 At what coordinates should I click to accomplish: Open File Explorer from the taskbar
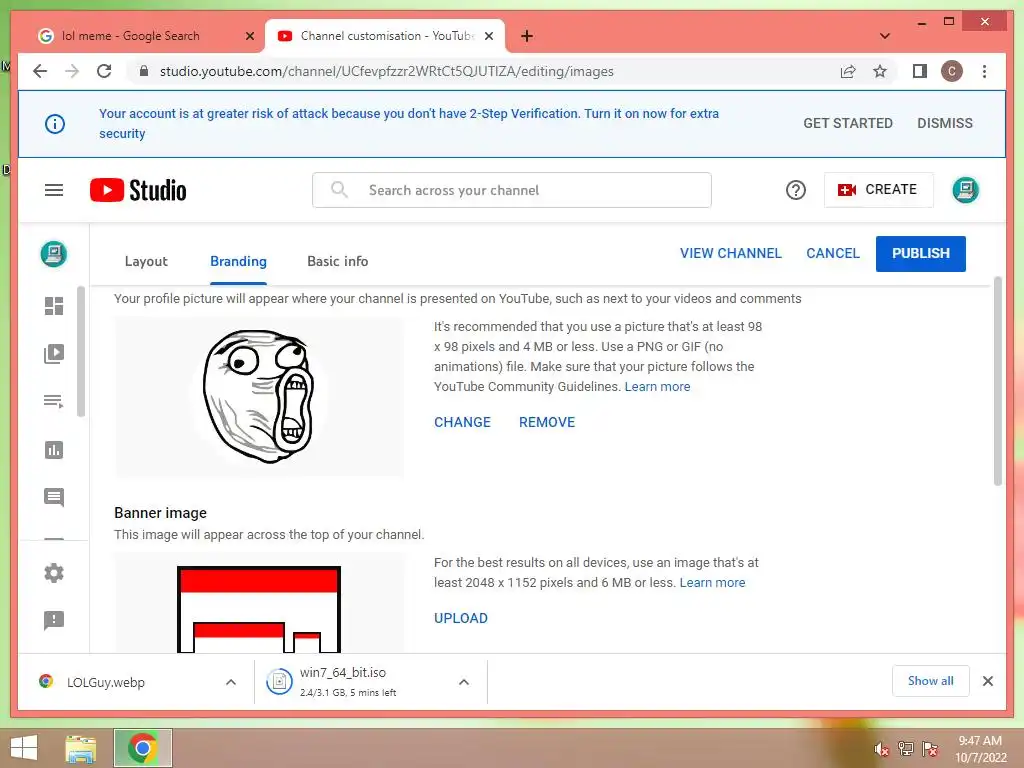[81, 748]
